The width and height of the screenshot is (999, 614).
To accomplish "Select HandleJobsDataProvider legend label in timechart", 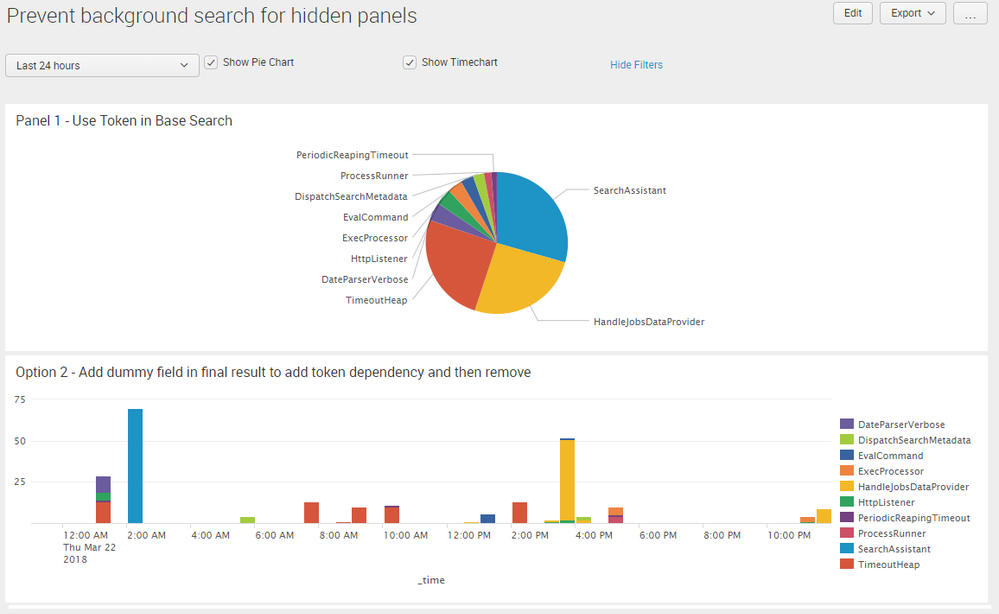I will 913,487.
